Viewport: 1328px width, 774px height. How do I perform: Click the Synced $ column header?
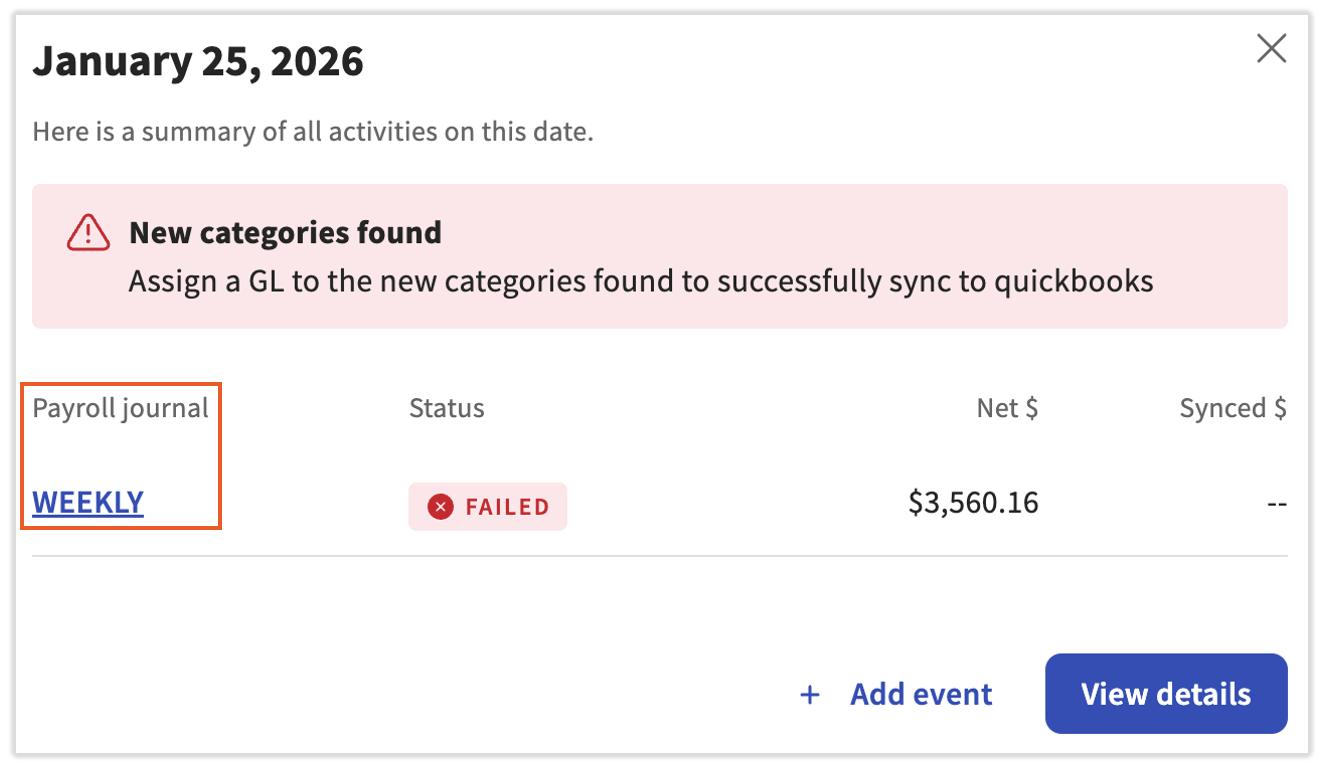tap(1232, 408)
